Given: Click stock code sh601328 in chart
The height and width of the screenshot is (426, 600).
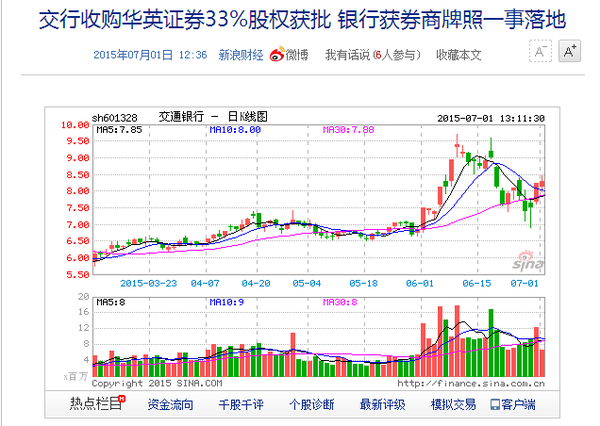Looking at the screenshot, I should click(x=114, y=118).
